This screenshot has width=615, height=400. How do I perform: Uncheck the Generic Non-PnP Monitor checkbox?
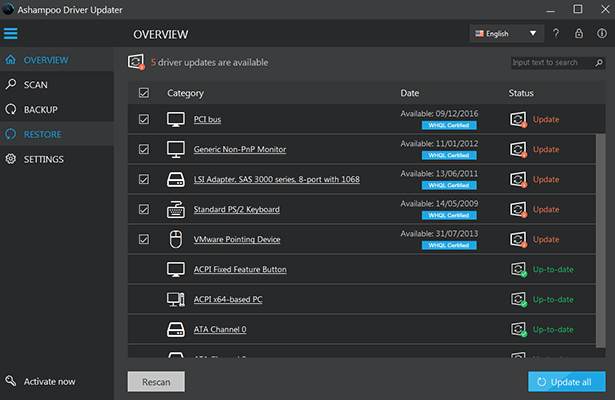[x=143, y=150]
